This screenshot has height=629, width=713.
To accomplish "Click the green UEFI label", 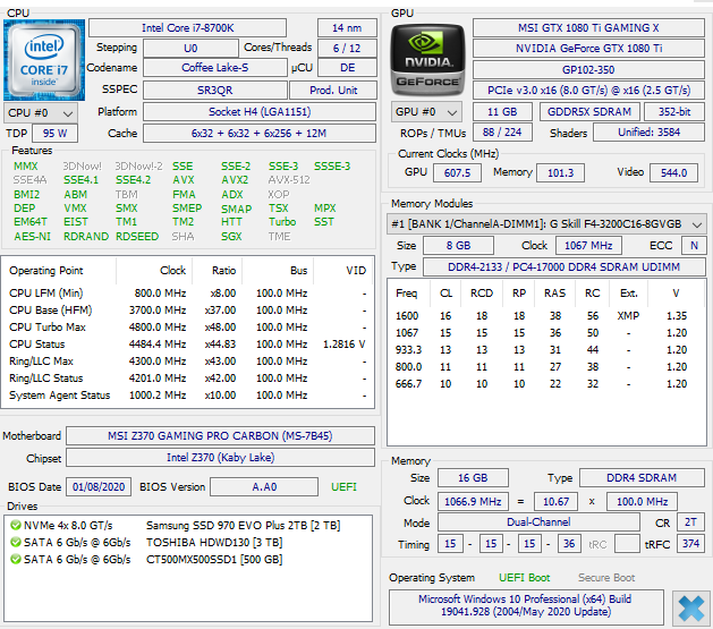I will (343, 487).
